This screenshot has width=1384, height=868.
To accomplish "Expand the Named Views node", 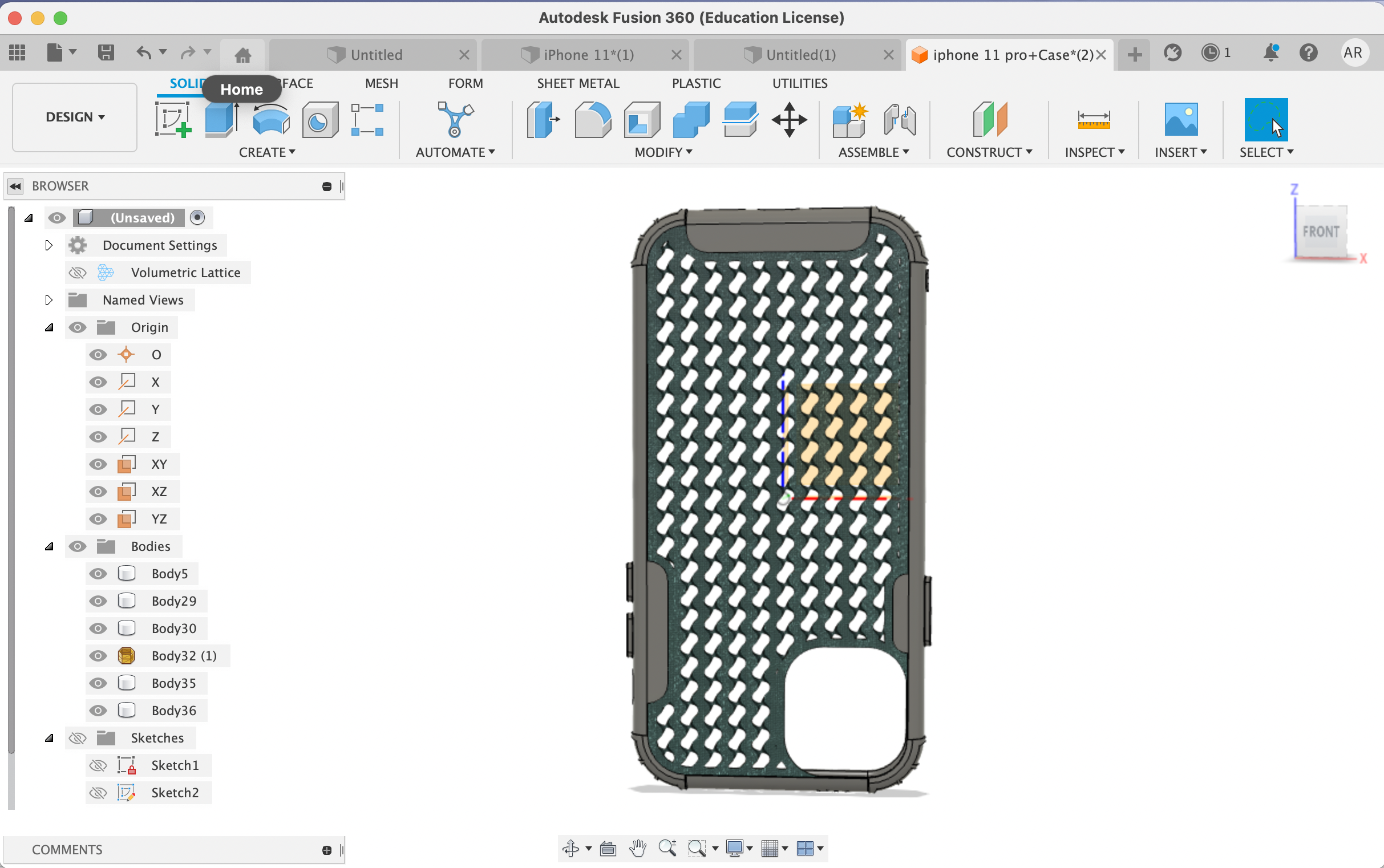I will (49, 299).
